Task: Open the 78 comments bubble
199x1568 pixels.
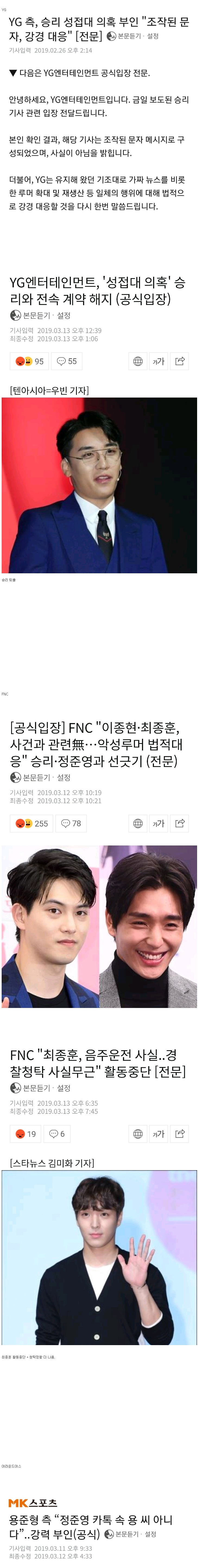Action: (x=71, y=823)
